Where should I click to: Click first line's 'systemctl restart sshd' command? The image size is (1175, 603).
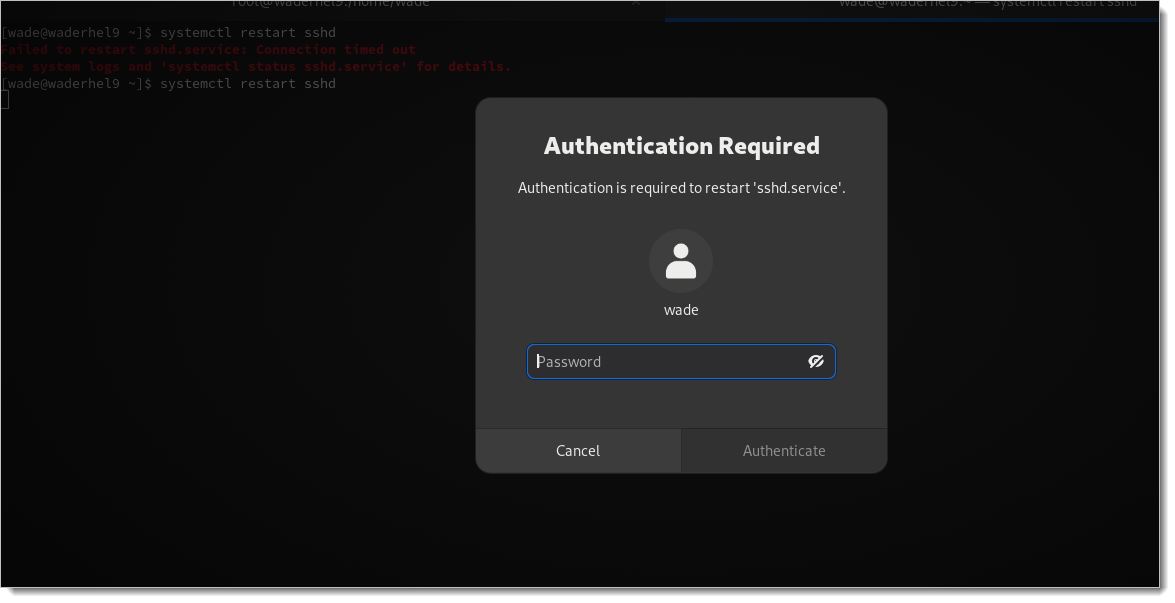(x=248, y=32)
